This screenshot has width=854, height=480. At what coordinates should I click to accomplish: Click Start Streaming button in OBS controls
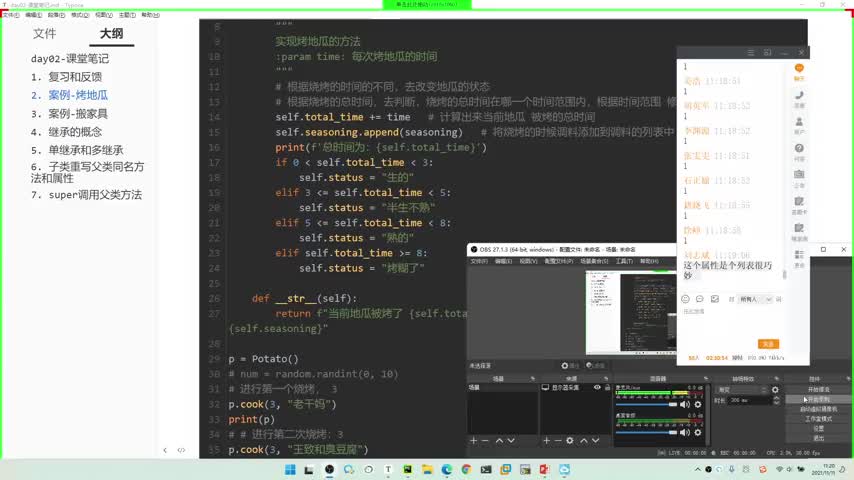[x=818, y=390]
